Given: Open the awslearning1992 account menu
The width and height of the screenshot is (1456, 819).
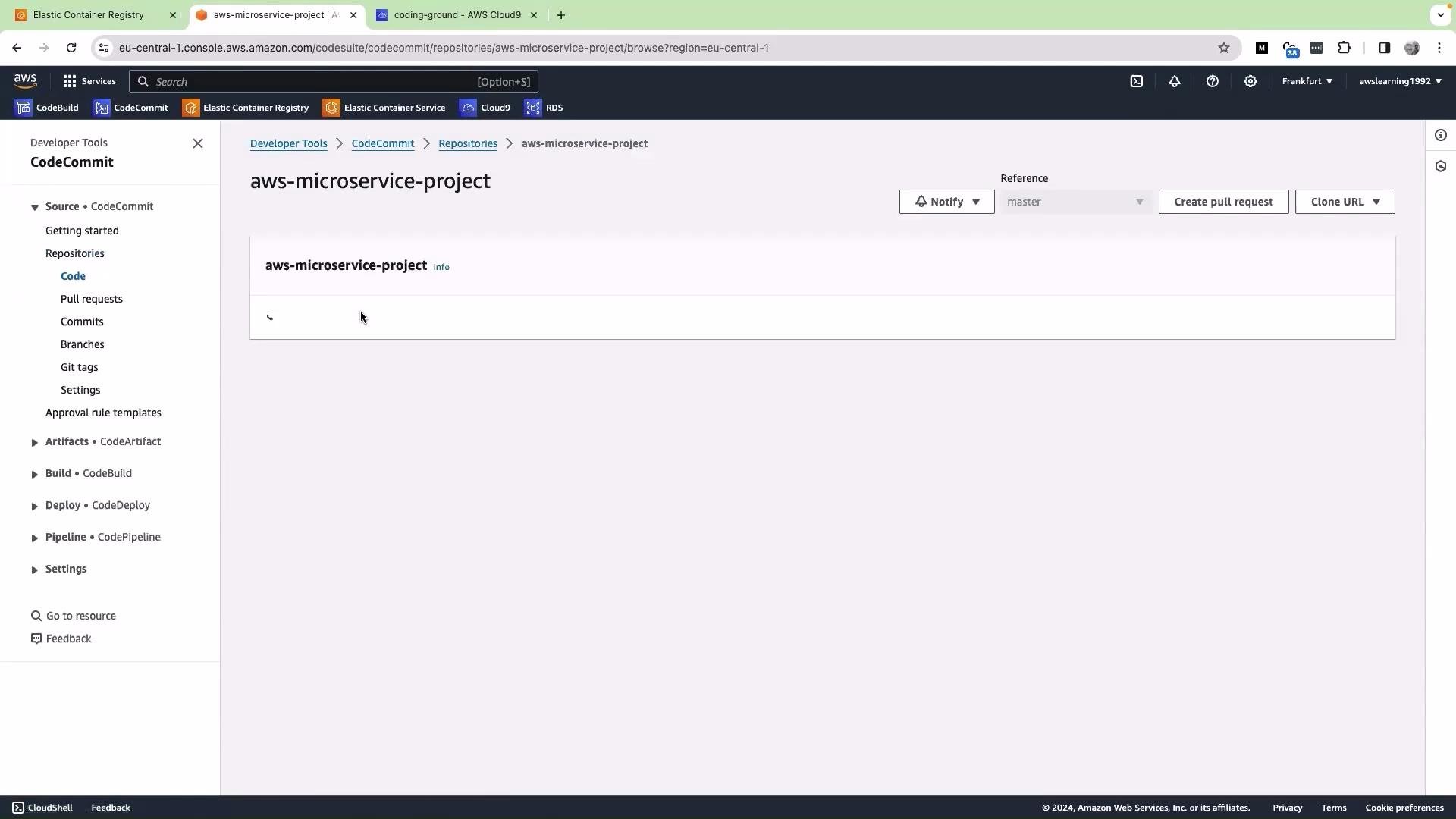Looking at the screenshot, I should [1401, 81].
